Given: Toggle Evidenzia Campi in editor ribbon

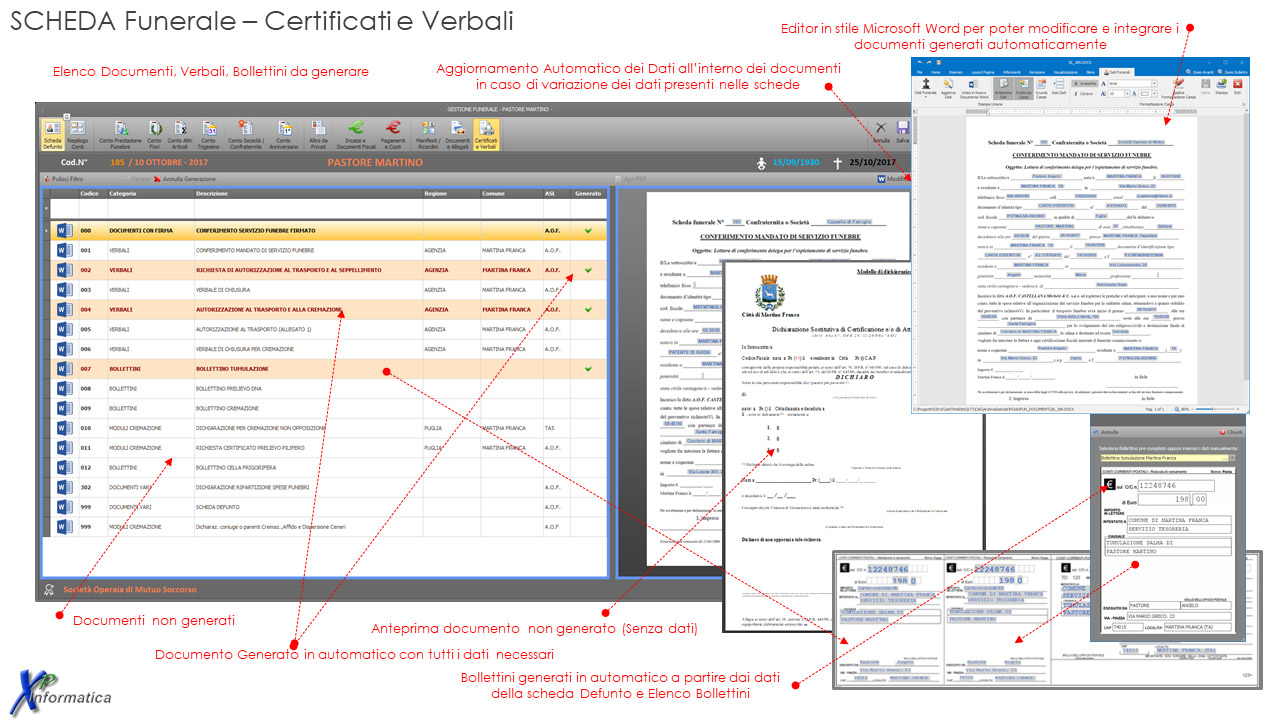Looking at the screenshot, I should (1023, 88).
